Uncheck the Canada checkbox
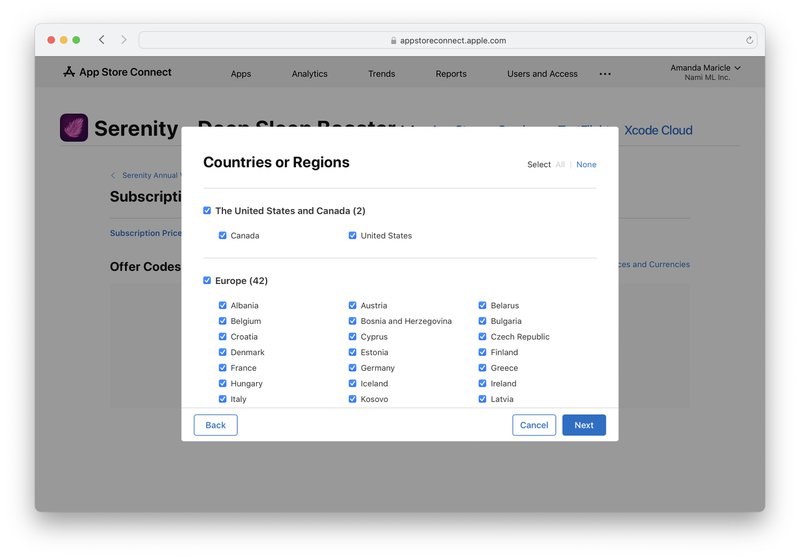This screenshot has height=558, width=800. [222, 235]
